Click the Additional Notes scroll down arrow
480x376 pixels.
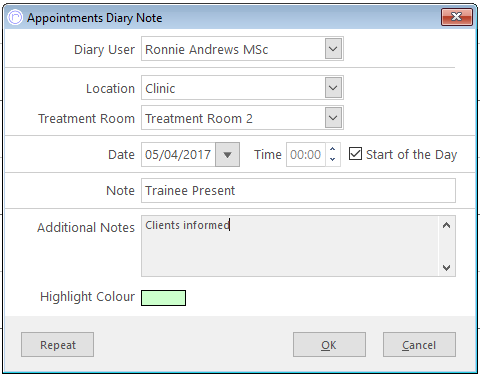click(x=446, y=267)
